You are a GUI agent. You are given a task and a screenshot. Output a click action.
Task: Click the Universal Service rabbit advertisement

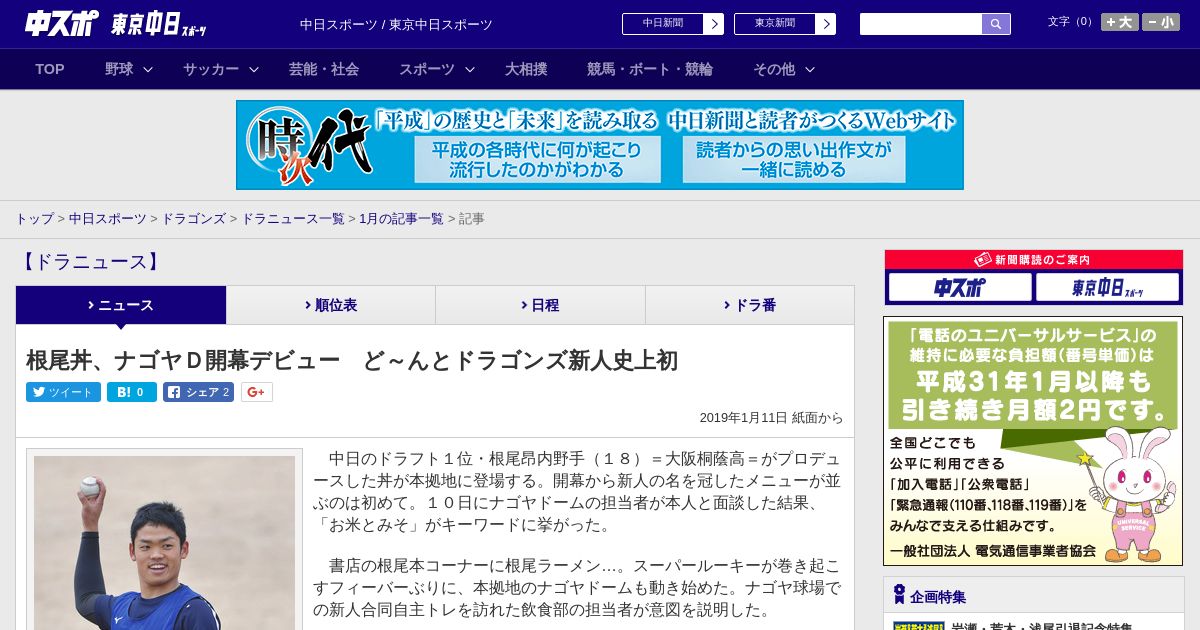click(1033, 441)
